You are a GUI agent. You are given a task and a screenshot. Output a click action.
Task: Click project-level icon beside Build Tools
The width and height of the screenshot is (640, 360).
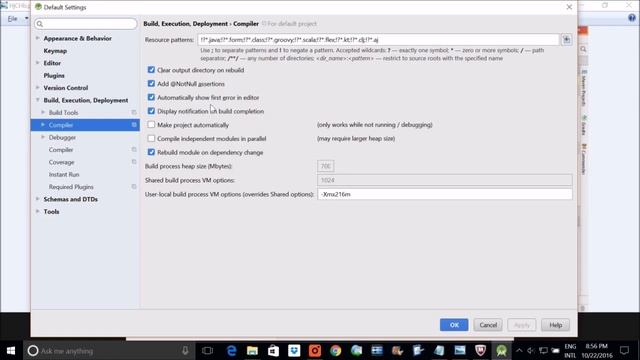(134, 112)
